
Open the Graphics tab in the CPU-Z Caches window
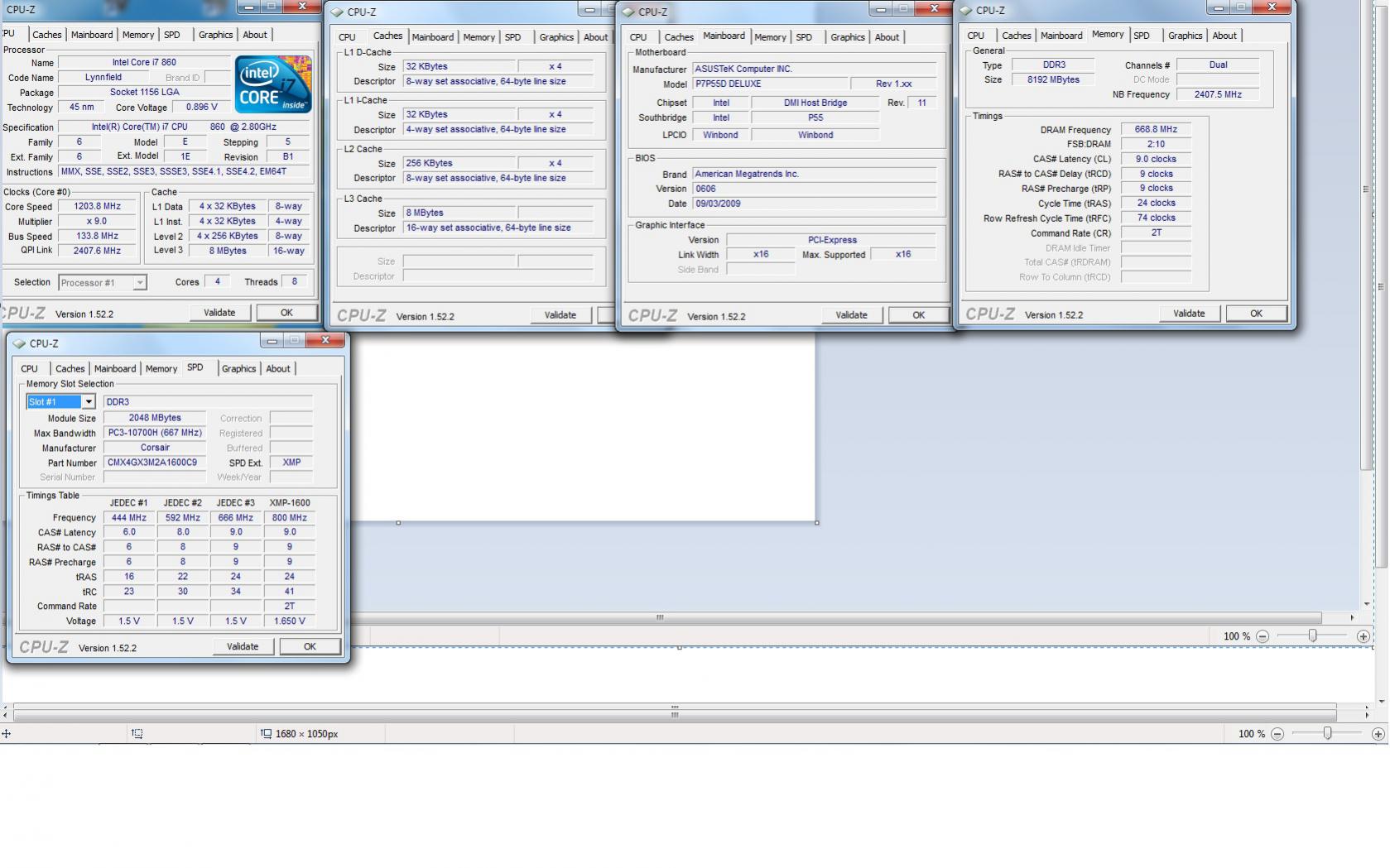click(x=556, y=37)
